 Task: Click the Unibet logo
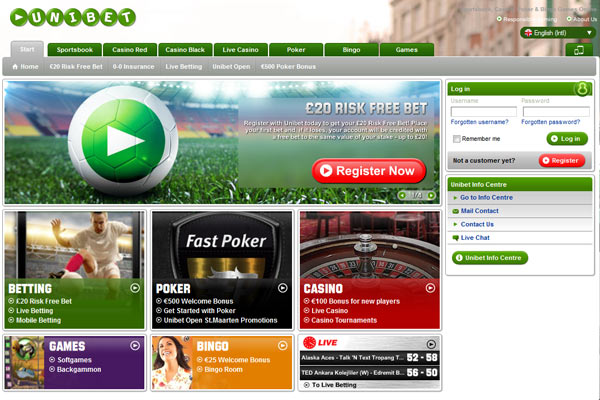click(x=73, y=17)
